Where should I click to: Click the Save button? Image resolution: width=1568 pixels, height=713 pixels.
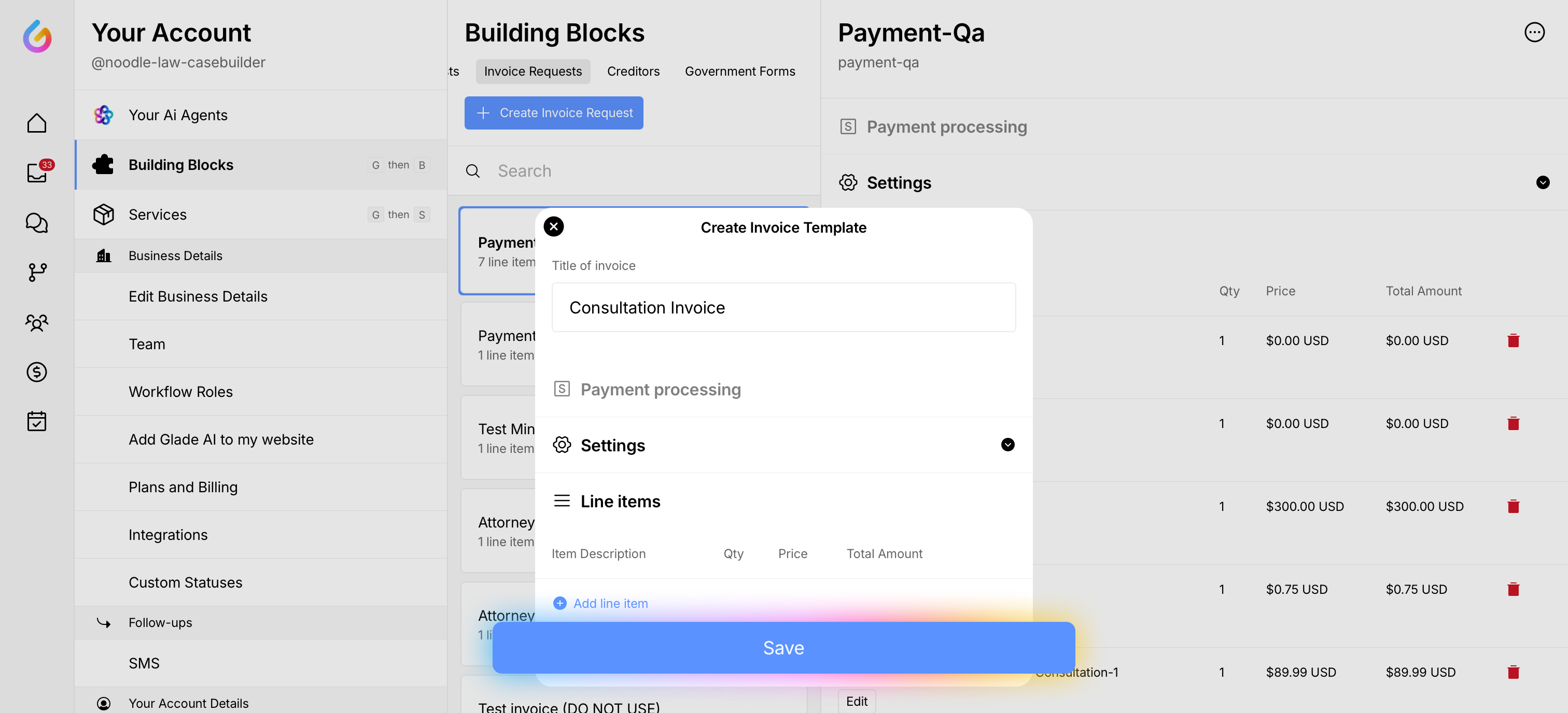coord(783,647)
